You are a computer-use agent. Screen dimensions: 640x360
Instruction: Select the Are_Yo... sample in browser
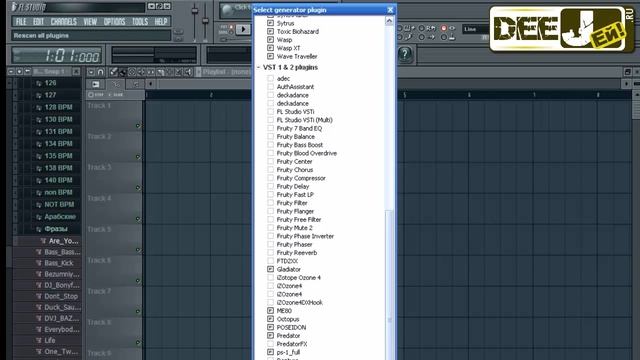tap(63, 241)
